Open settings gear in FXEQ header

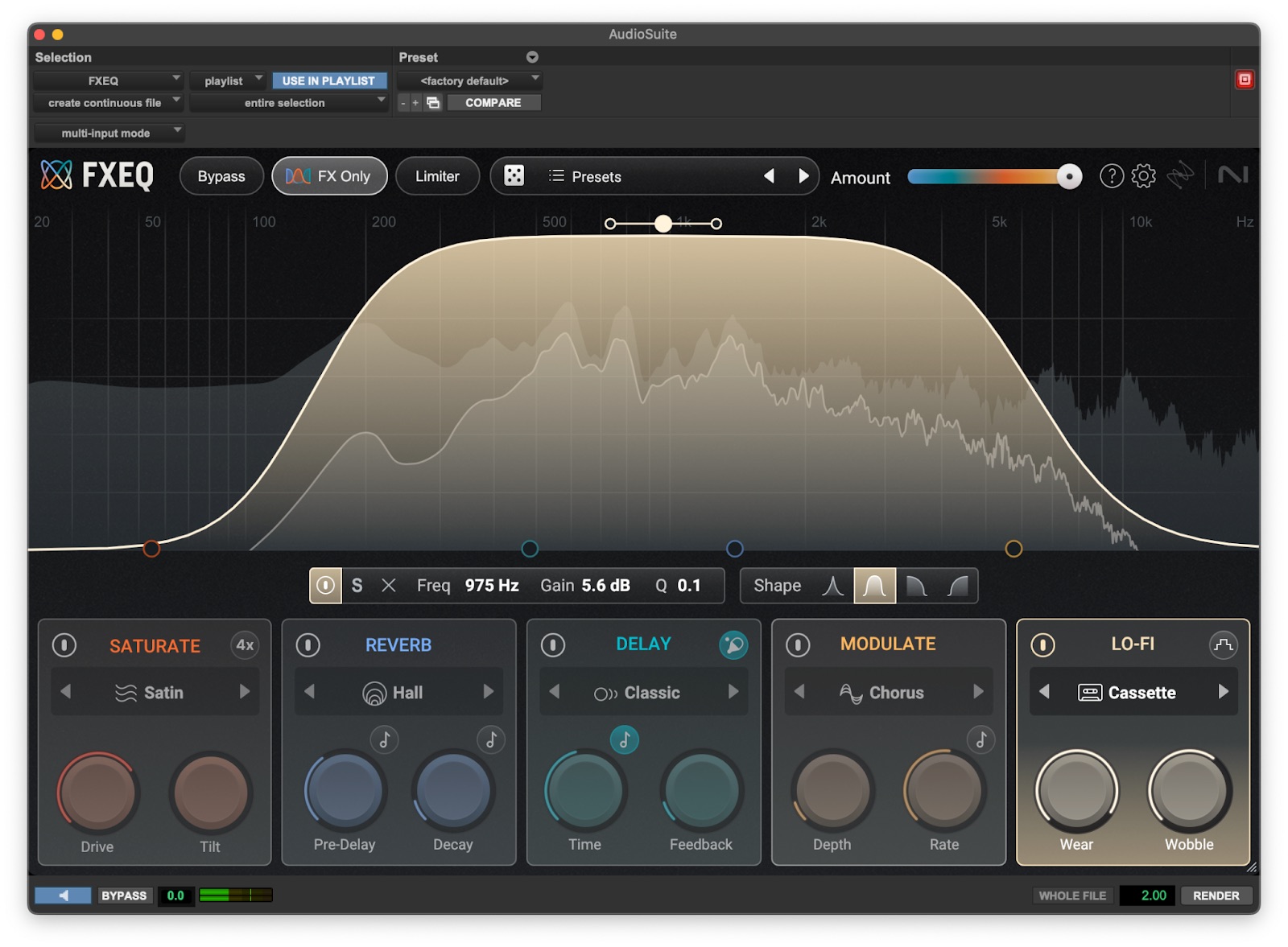(1143, 175)
